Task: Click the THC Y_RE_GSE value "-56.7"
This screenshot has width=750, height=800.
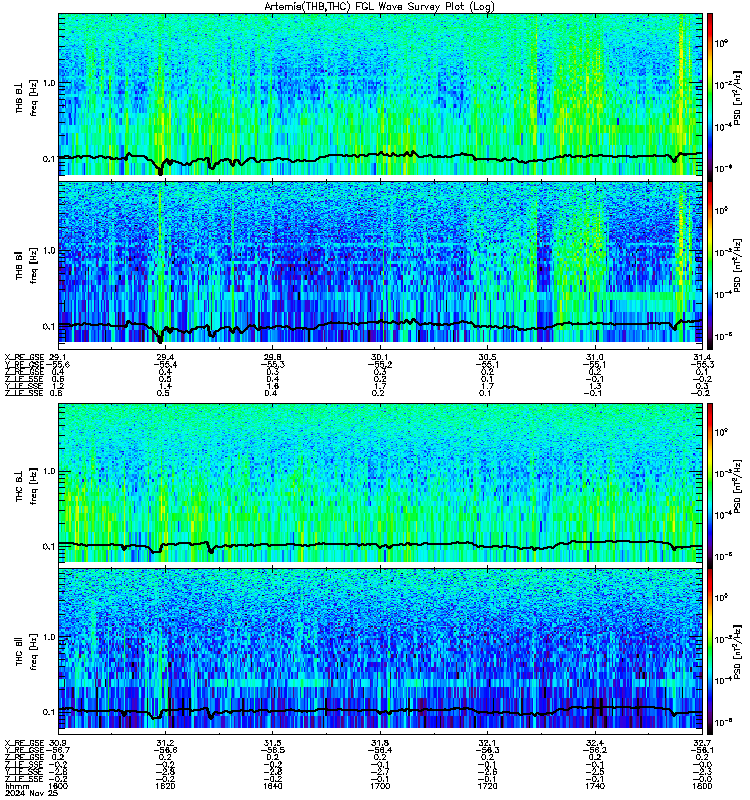Action: 58,750
